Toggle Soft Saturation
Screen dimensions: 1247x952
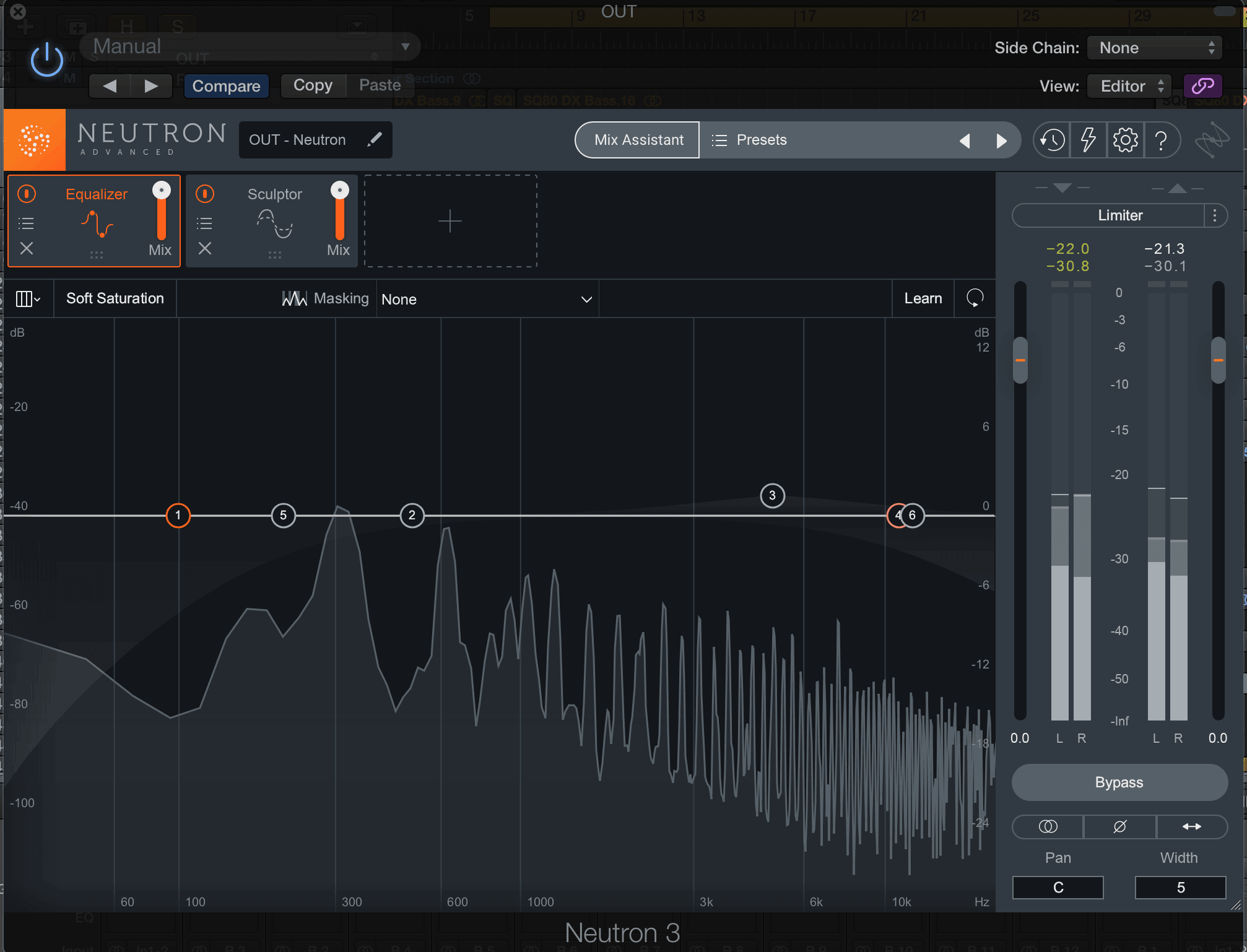pyautogui.click(x=115, y=298)
